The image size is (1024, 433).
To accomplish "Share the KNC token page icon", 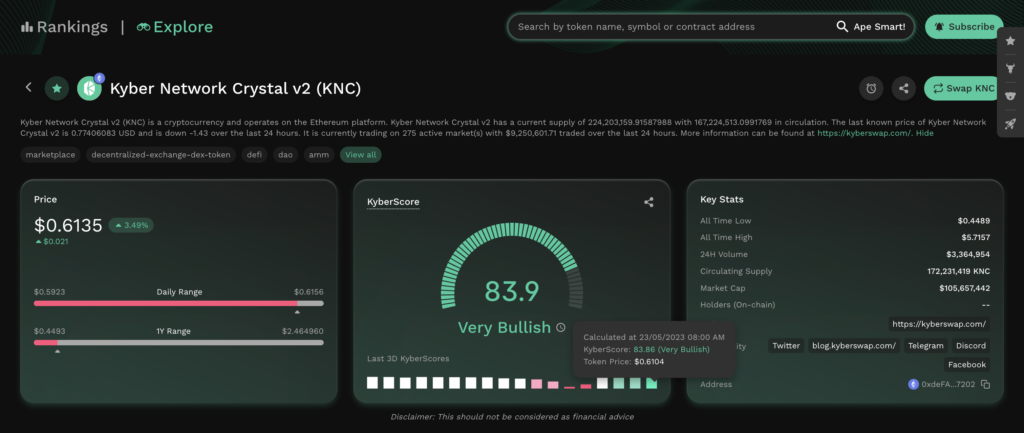I will click(904, 88).
